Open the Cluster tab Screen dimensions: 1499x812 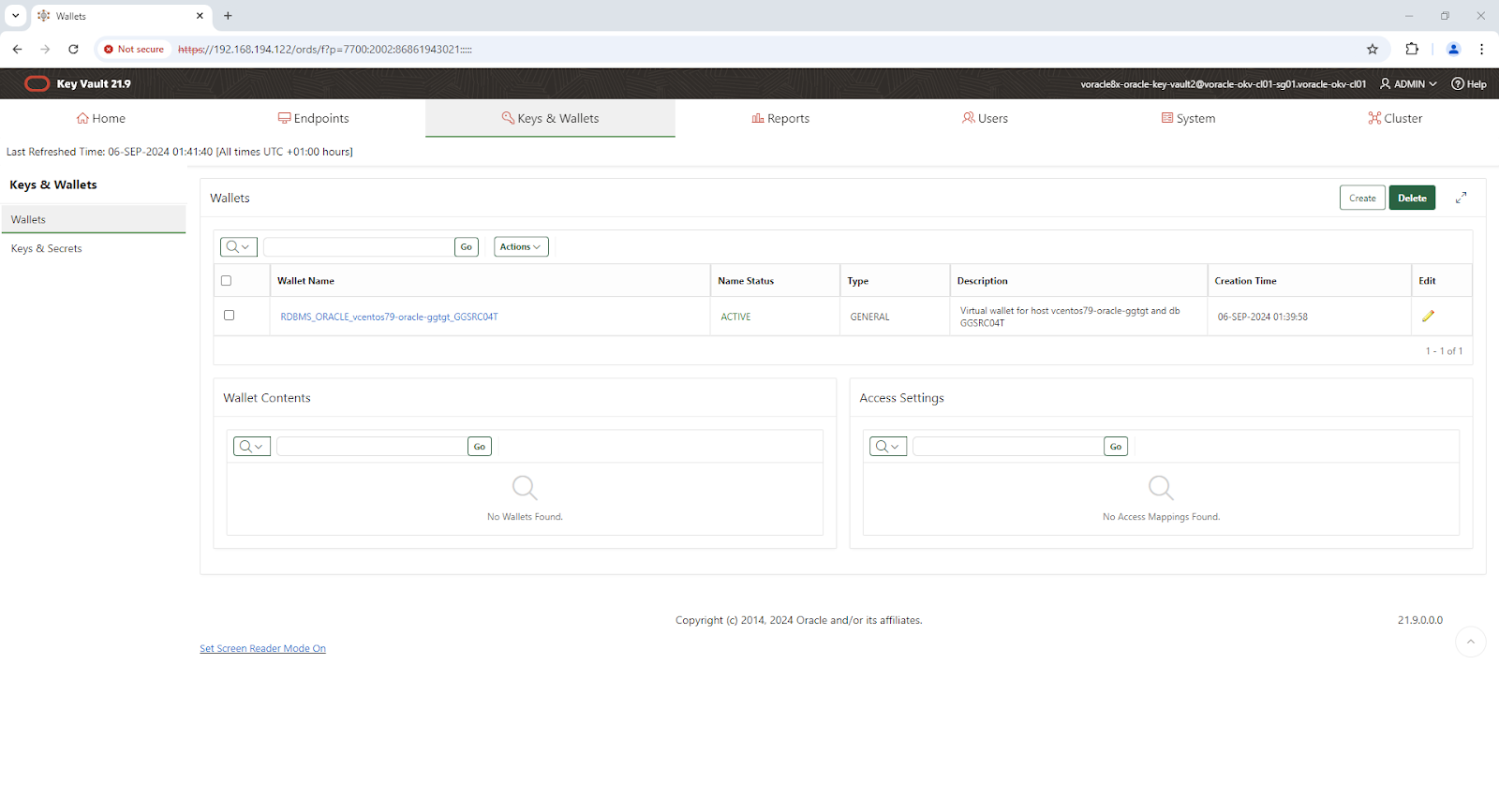point(1395,118)
